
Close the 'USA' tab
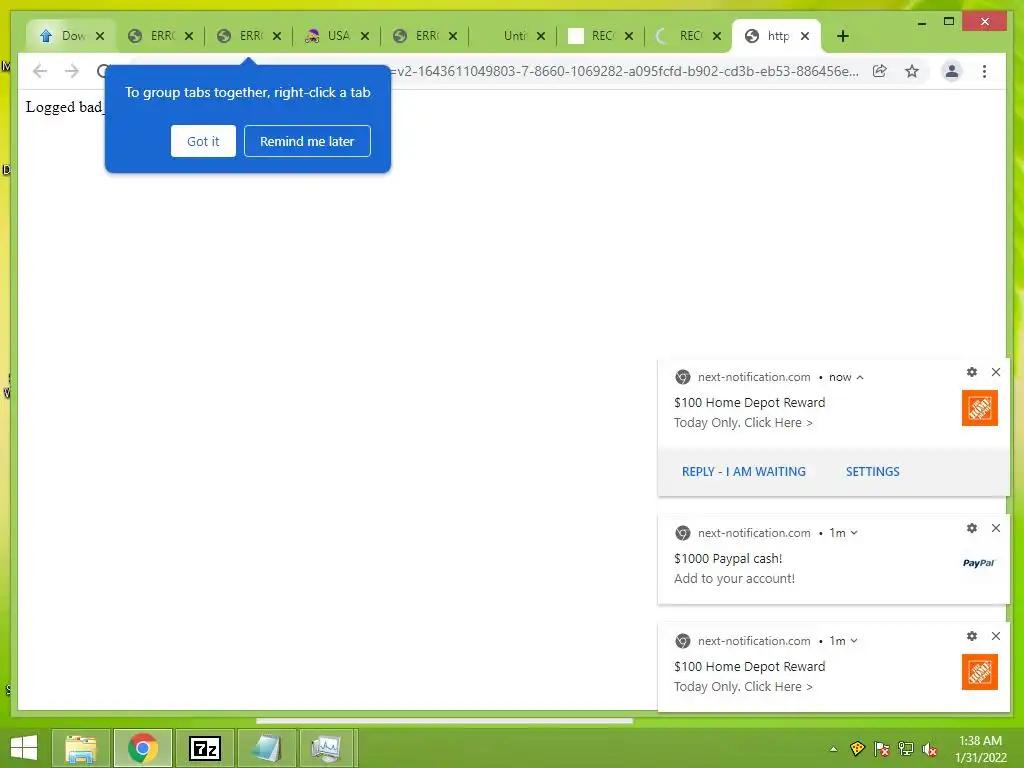coord(364,36)
